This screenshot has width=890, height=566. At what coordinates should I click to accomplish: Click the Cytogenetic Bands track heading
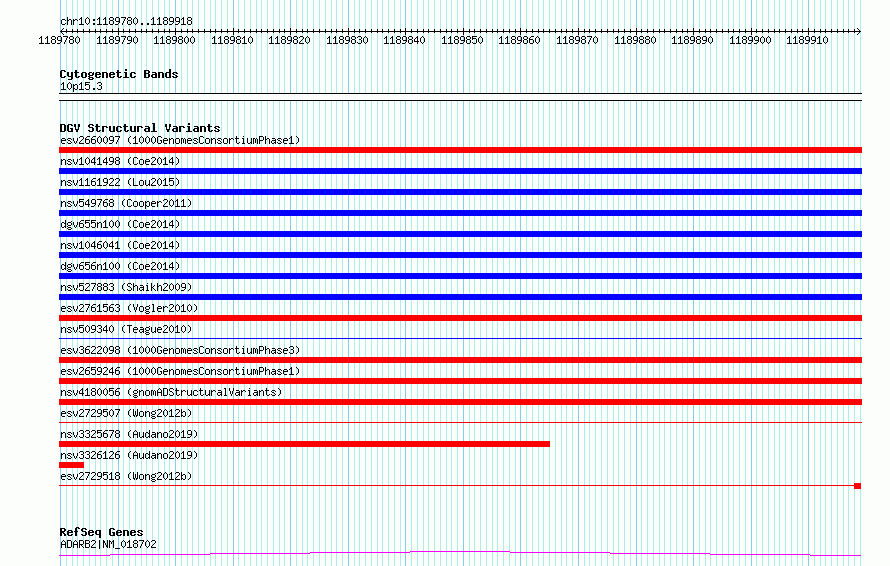point(119,74)
